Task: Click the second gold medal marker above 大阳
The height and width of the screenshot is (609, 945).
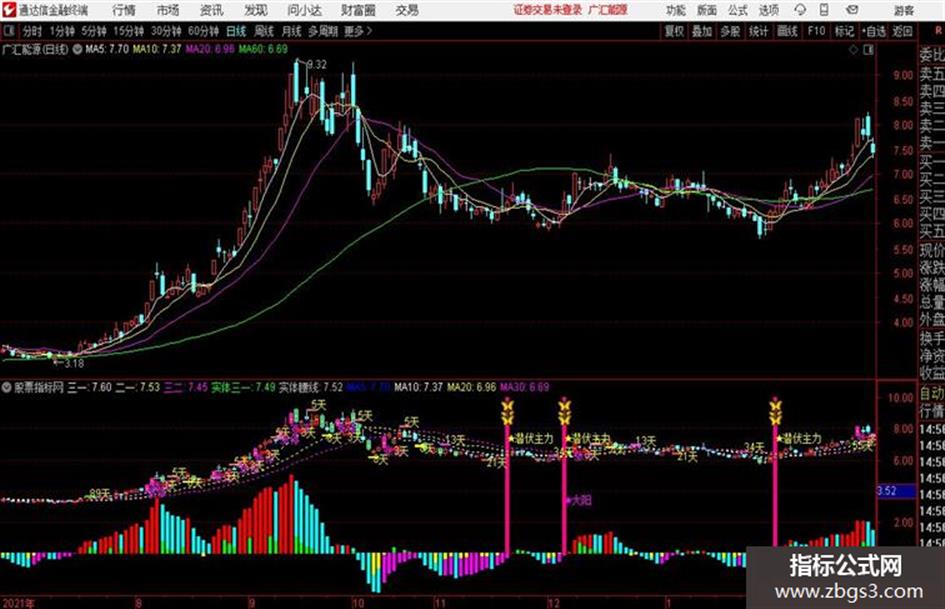Action: 564,411
